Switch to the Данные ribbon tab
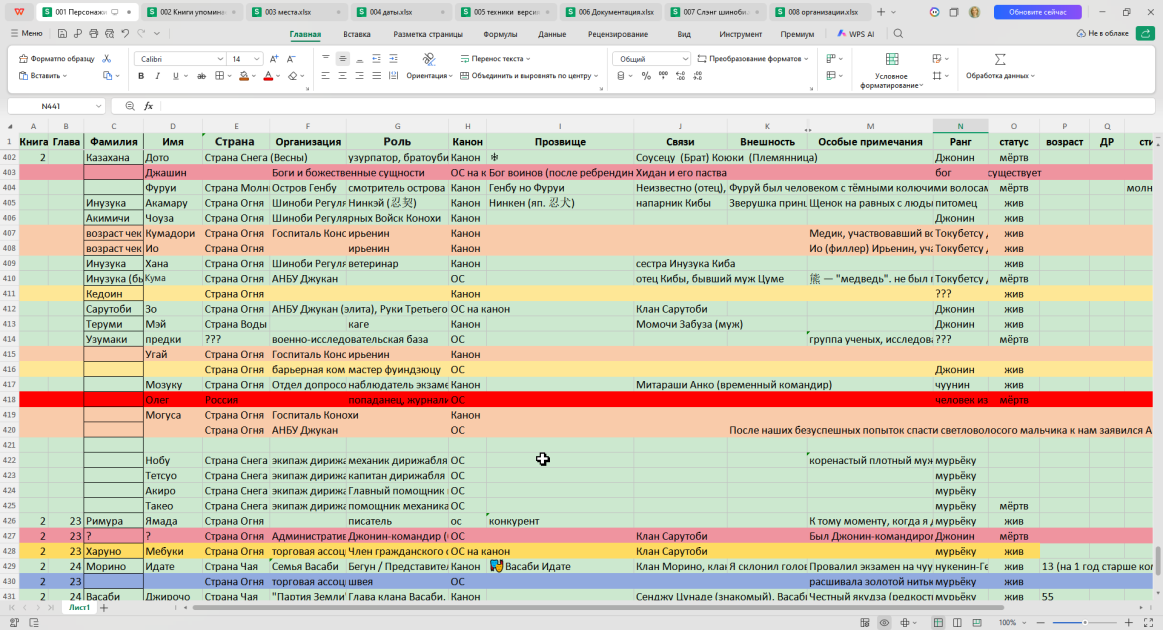The image size is (1163, 630). 552,34
